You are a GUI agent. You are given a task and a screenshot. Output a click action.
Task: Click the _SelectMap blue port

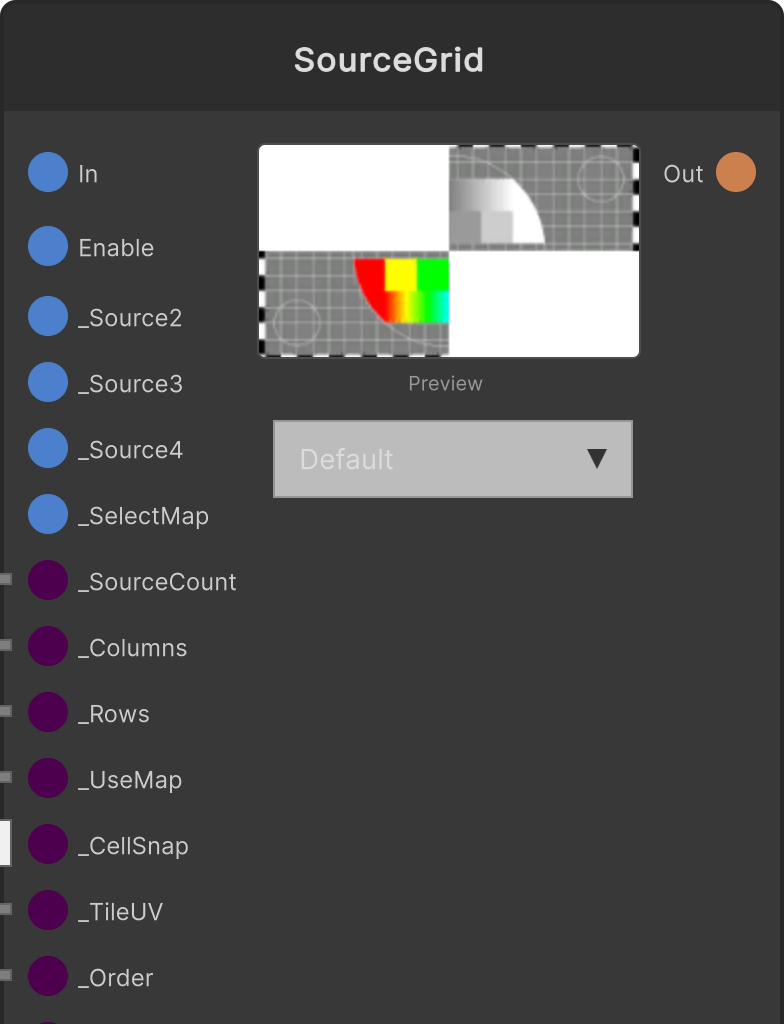tap(48, 514)
